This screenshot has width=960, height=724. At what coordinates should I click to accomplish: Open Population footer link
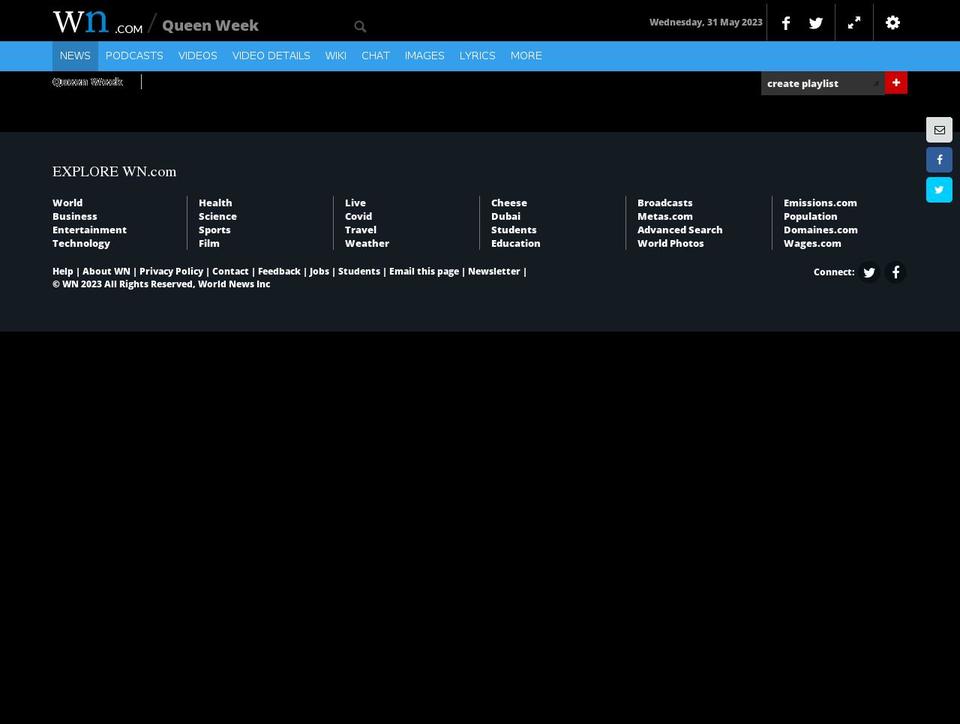pyautogui.click(x=810, y=216)
